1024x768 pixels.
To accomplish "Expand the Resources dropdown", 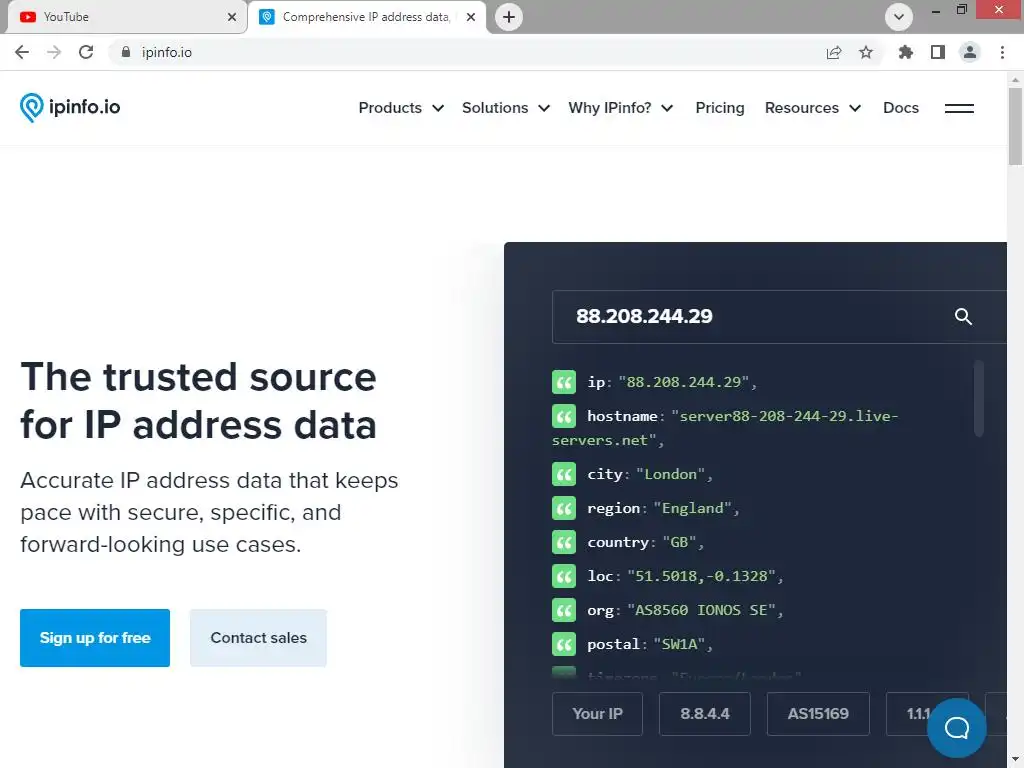I will [812, 108].
